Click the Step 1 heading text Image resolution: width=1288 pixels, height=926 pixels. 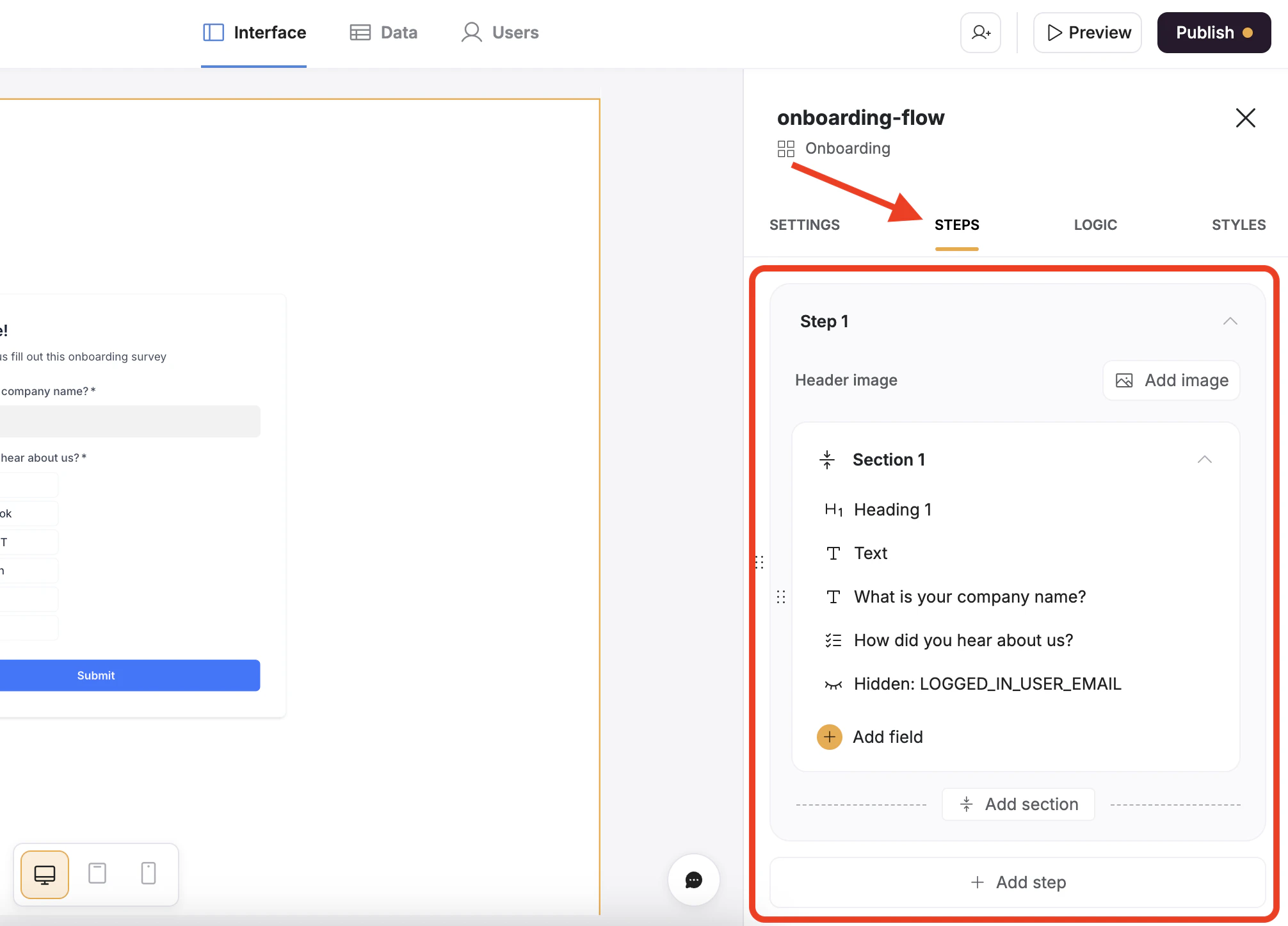pyautogui.click(x=824, y=321)
